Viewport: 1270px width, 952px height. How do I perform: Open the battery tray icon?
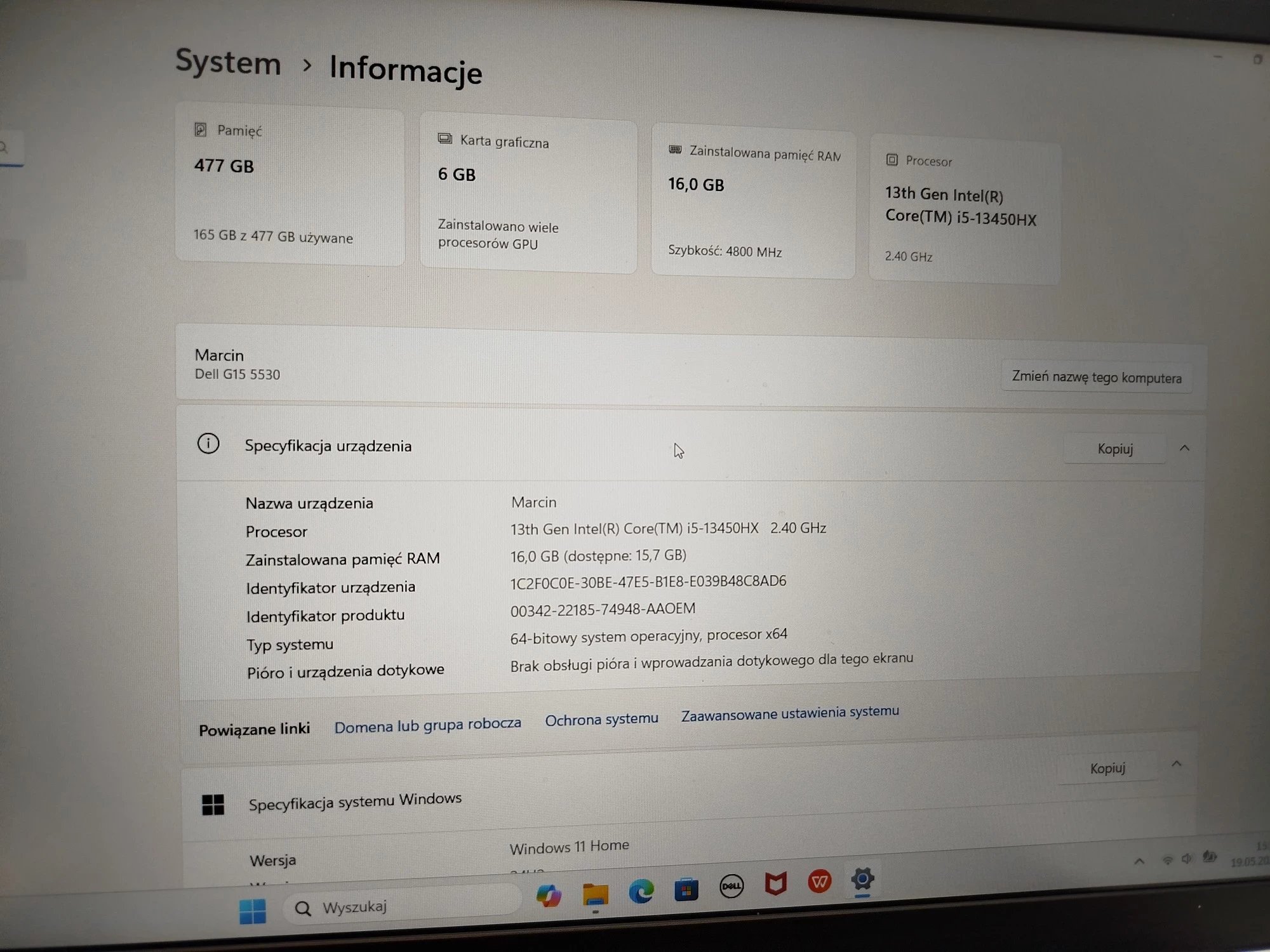1210,857
